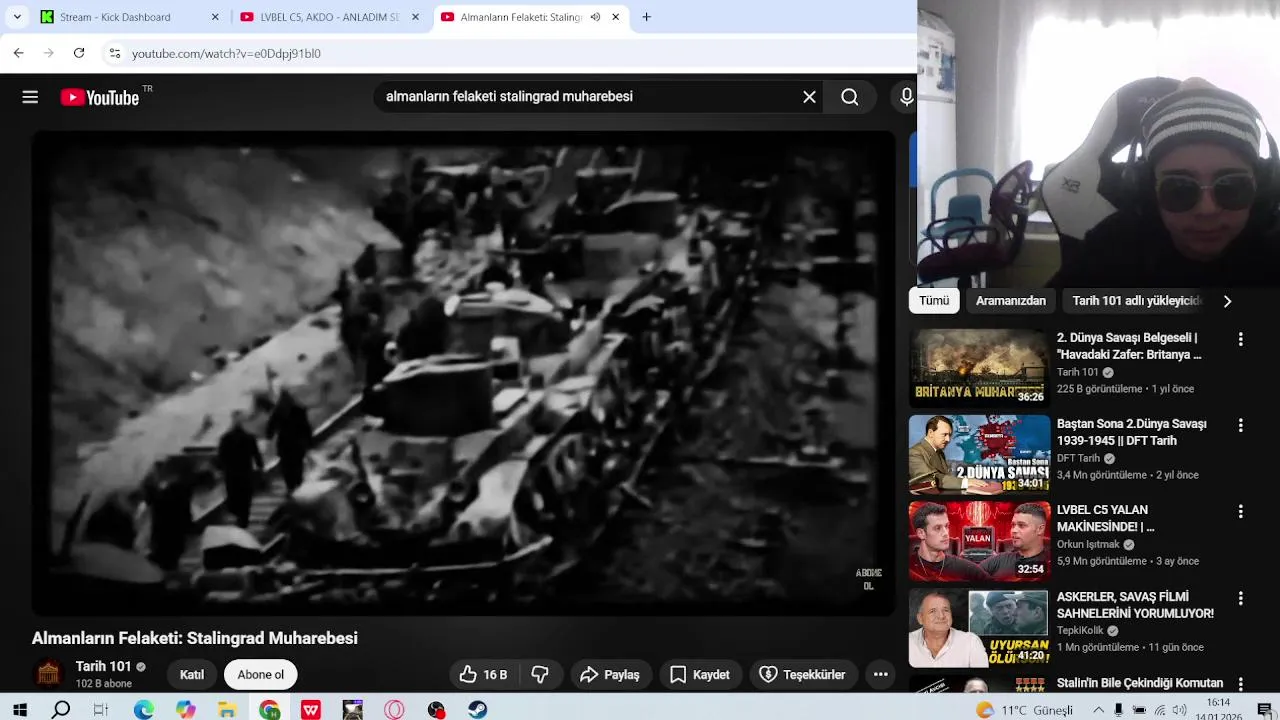The width and height of the screenshot is (1280, 720).
Task: Open the Paylaş share dialog
Action: coord(610,675)
